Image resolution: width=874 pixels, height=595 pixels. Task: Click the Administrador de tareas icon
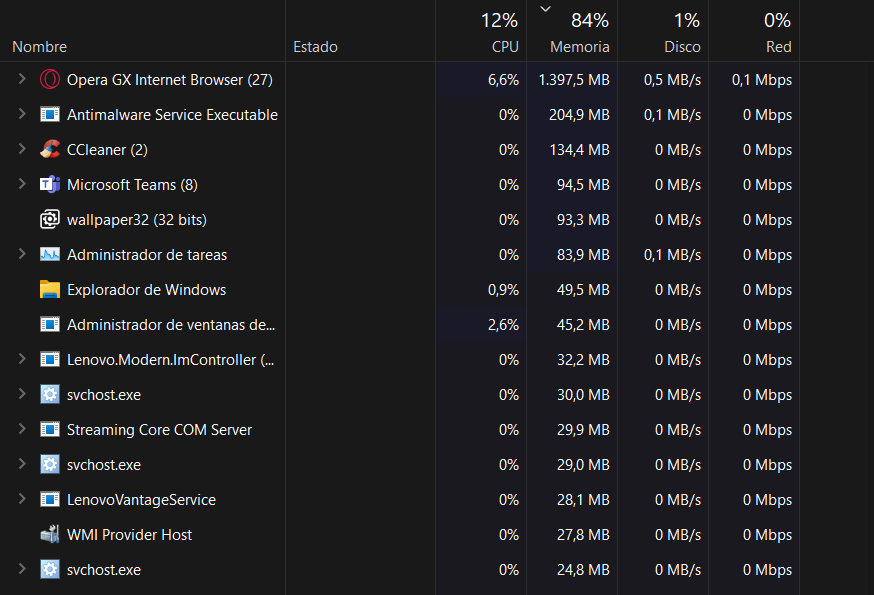tap(50, 254)
